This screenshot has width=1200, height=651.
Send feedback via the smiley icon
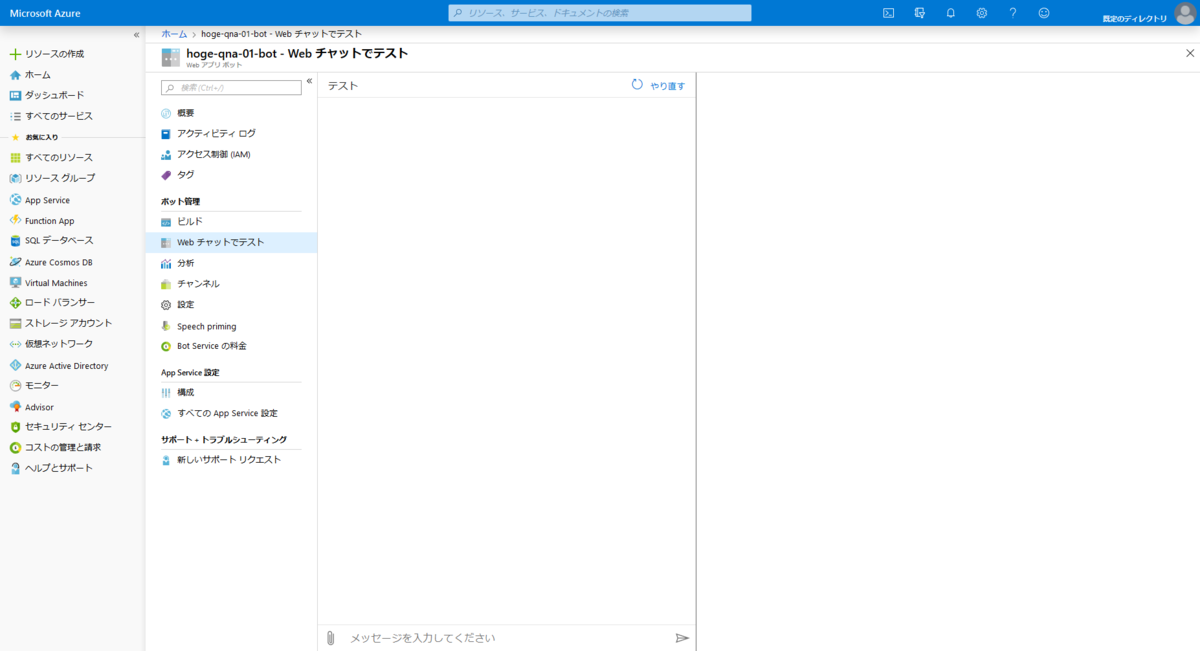pos(1044,13)
